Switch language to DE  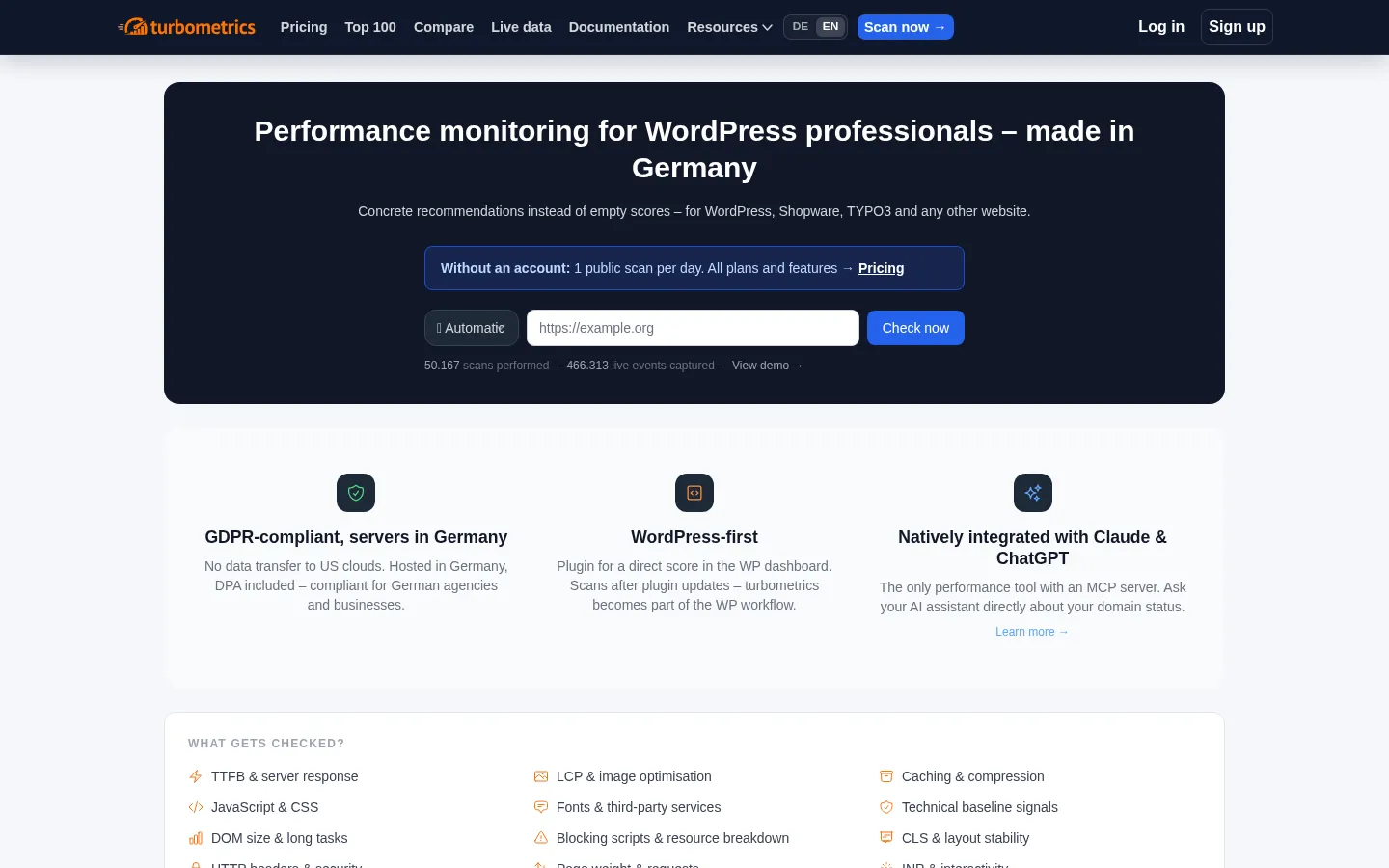[x=801, y=27]
